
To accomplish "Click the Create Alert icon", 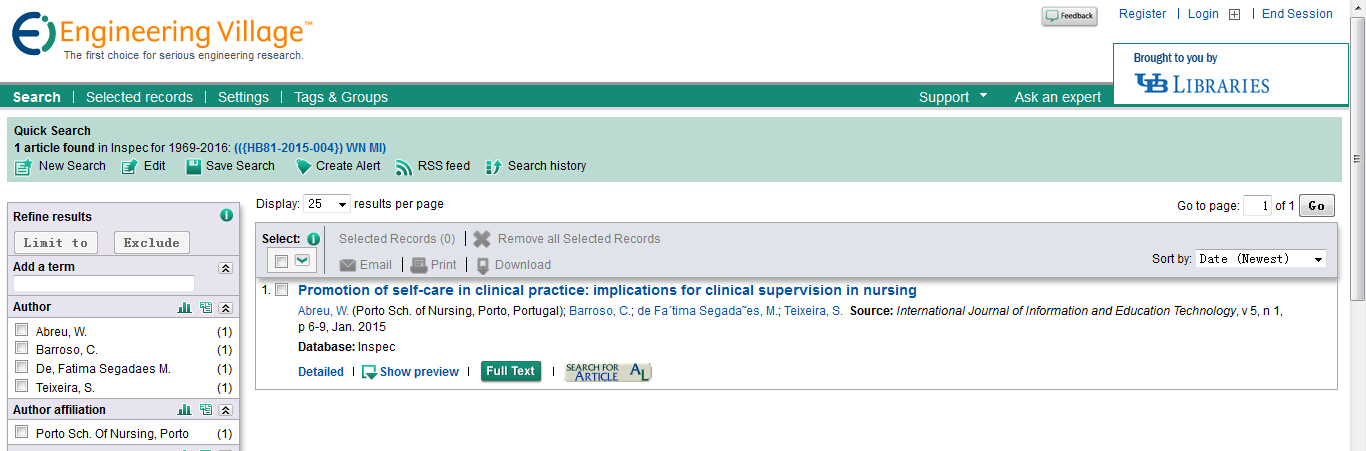I will tap(303, 167).
